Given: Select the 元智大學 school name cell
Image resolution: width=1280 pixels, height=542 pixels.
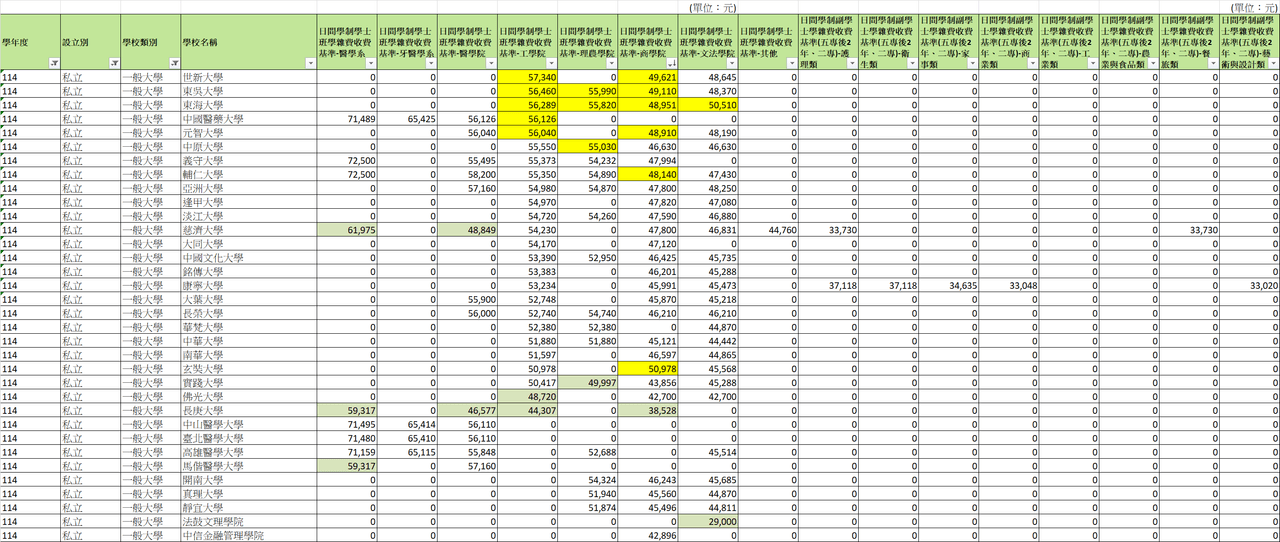Looking at the screenshot, I should pos(249,133).
